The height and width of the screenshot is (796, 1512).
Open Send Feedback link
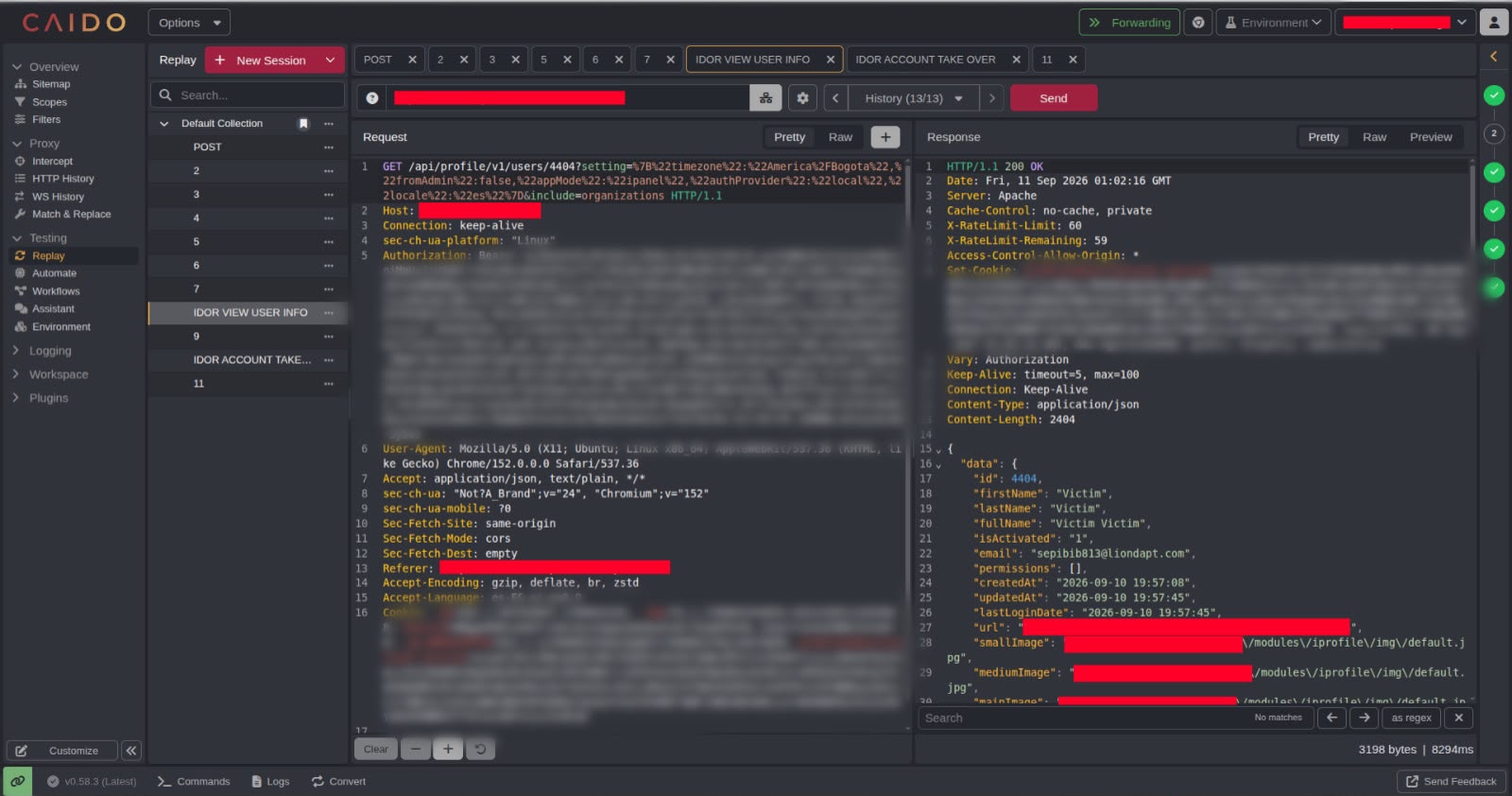point(1451,782)
